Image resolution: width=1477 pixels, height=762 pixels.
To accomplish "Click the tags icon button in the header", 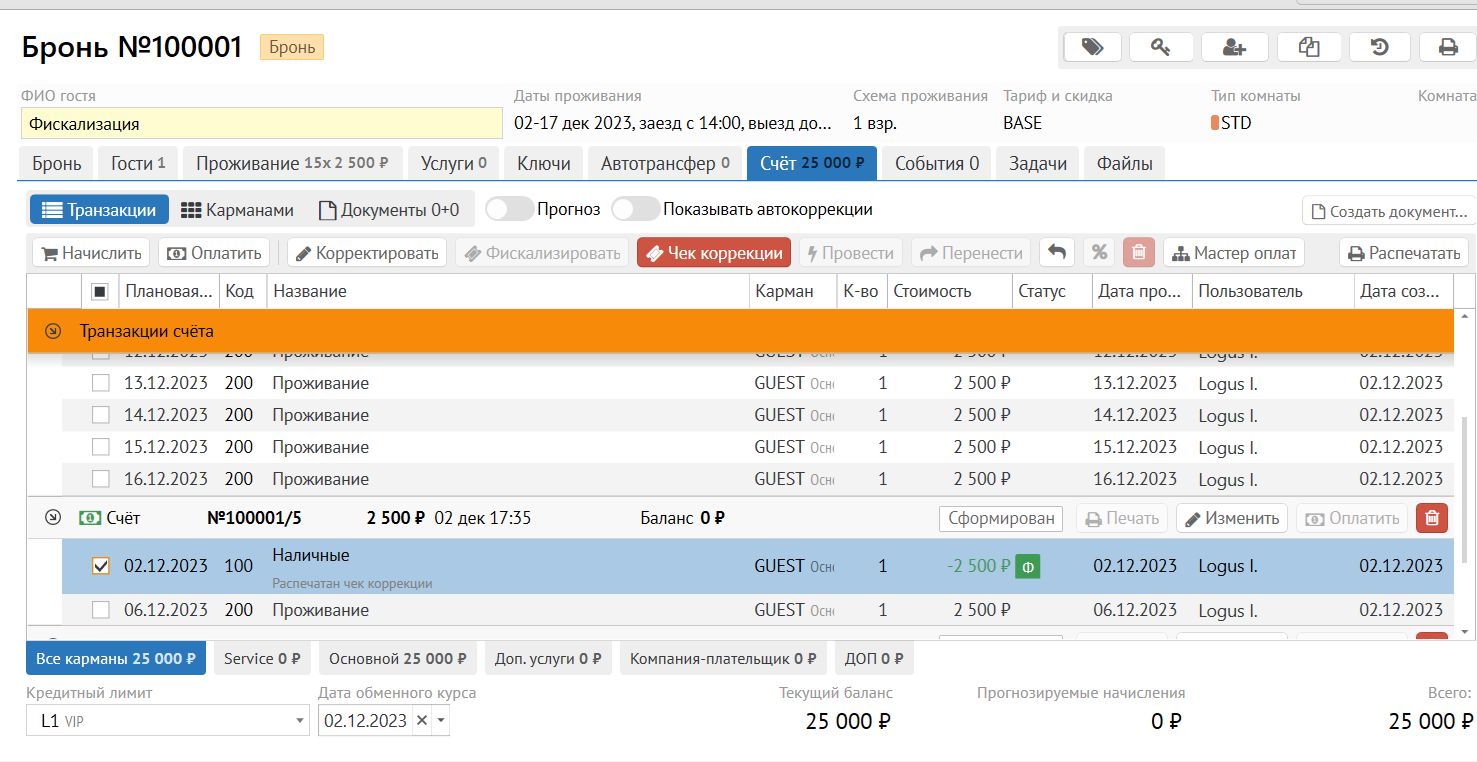I will (1092, 47).
